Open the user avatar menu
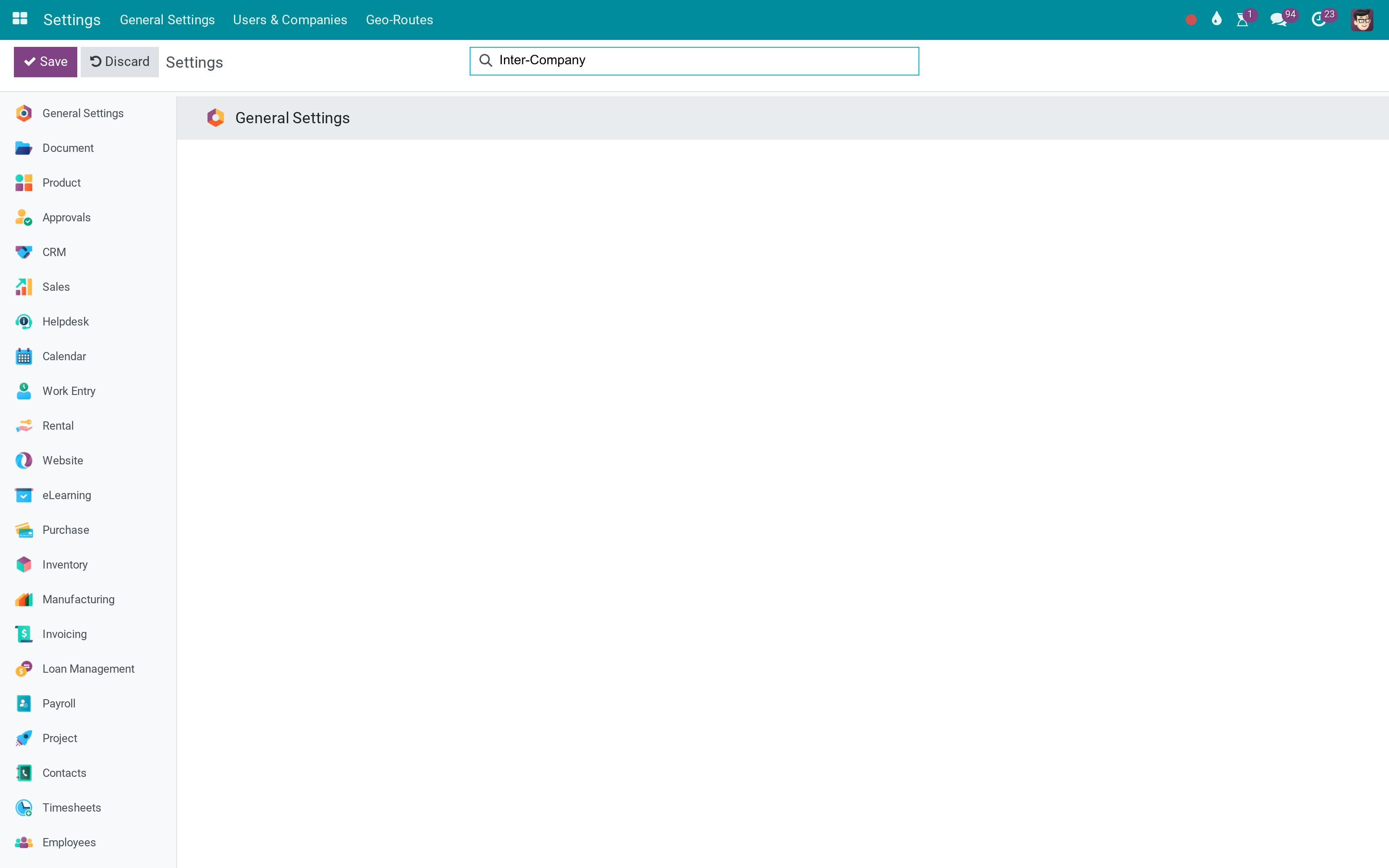Viewport: 1389px width, 868px height. [x=1362, y=20]
